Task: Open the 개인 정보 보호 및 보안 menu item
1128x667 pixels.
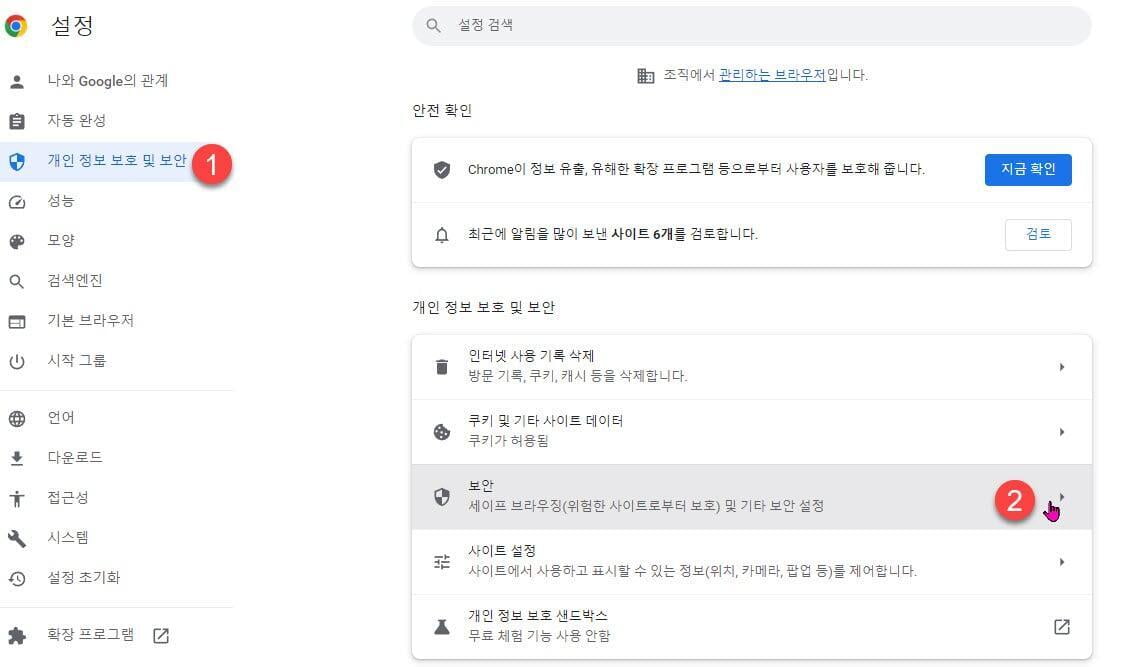Action: point(117,160)
